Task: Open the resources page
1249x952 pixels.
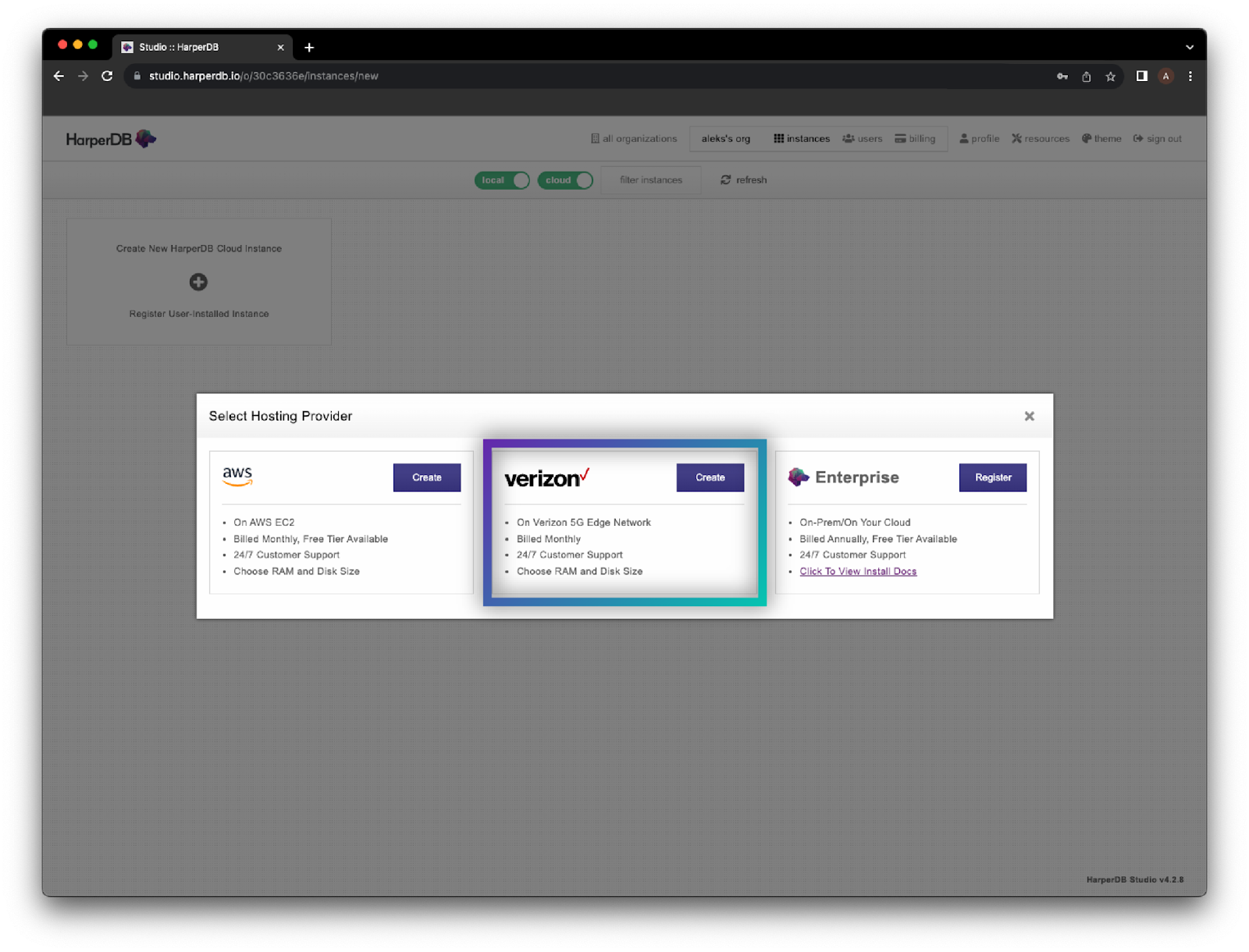Action: (1041, 138)
